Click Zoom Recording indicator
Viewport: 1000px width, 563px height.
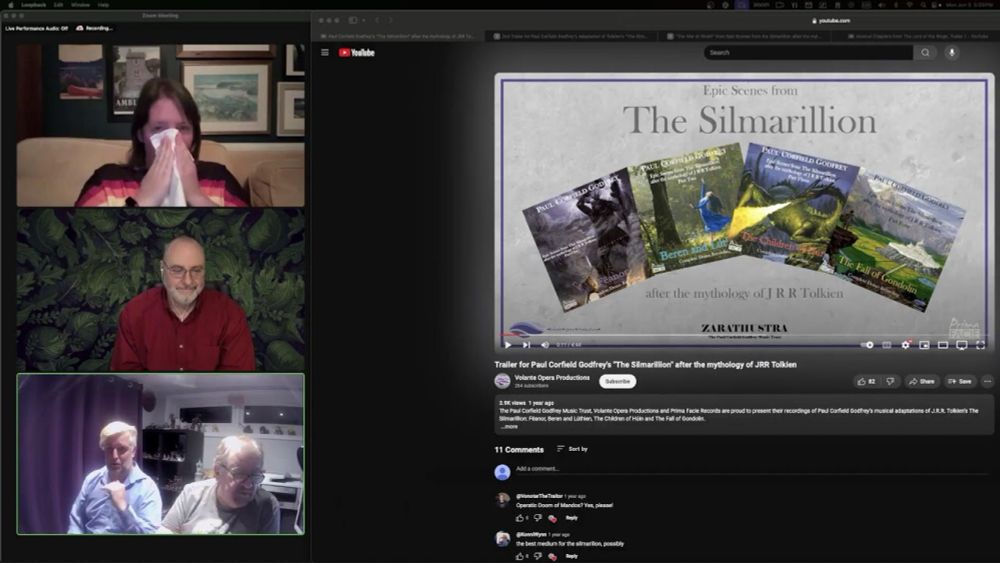click(94, 28)
